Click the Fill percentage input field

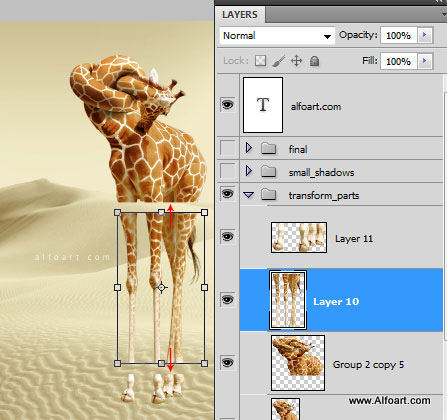pyautogui.click(x=399, y=61)
